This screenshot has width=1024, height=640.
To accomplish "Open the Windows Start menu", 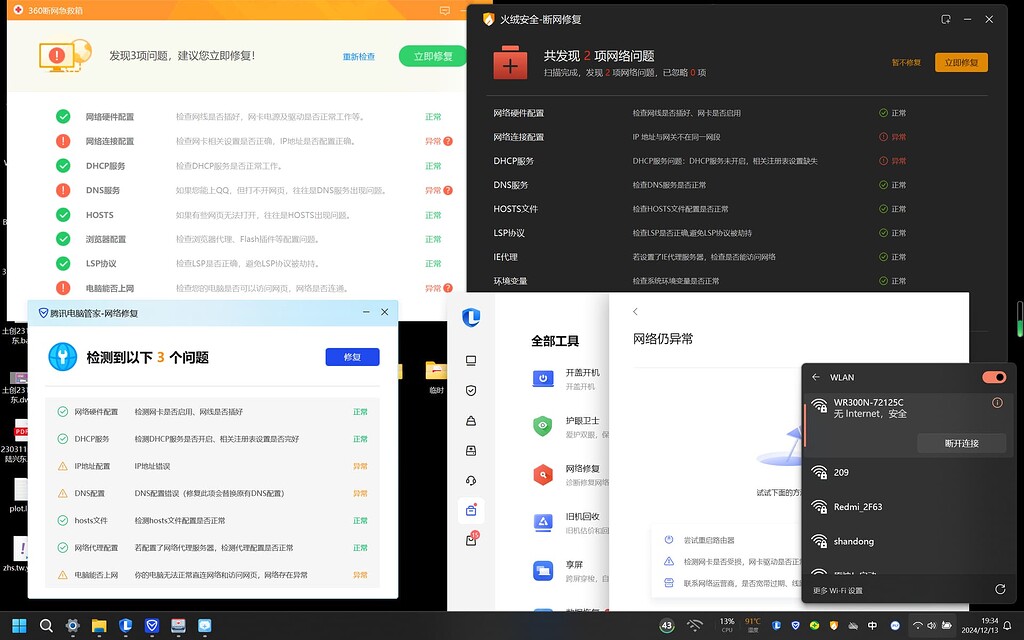I will tap(19, 626).
